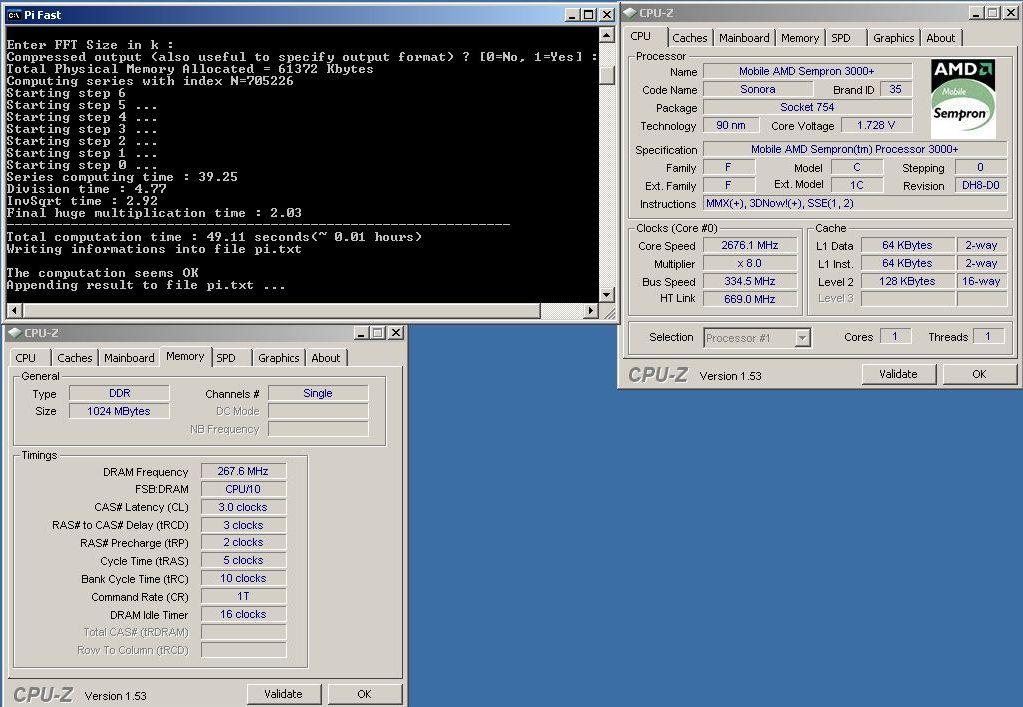1023x707 pixels.
Task: Click the Name field 'Mobile AMD Sempron 3000+'
Action: coord(807,71)
